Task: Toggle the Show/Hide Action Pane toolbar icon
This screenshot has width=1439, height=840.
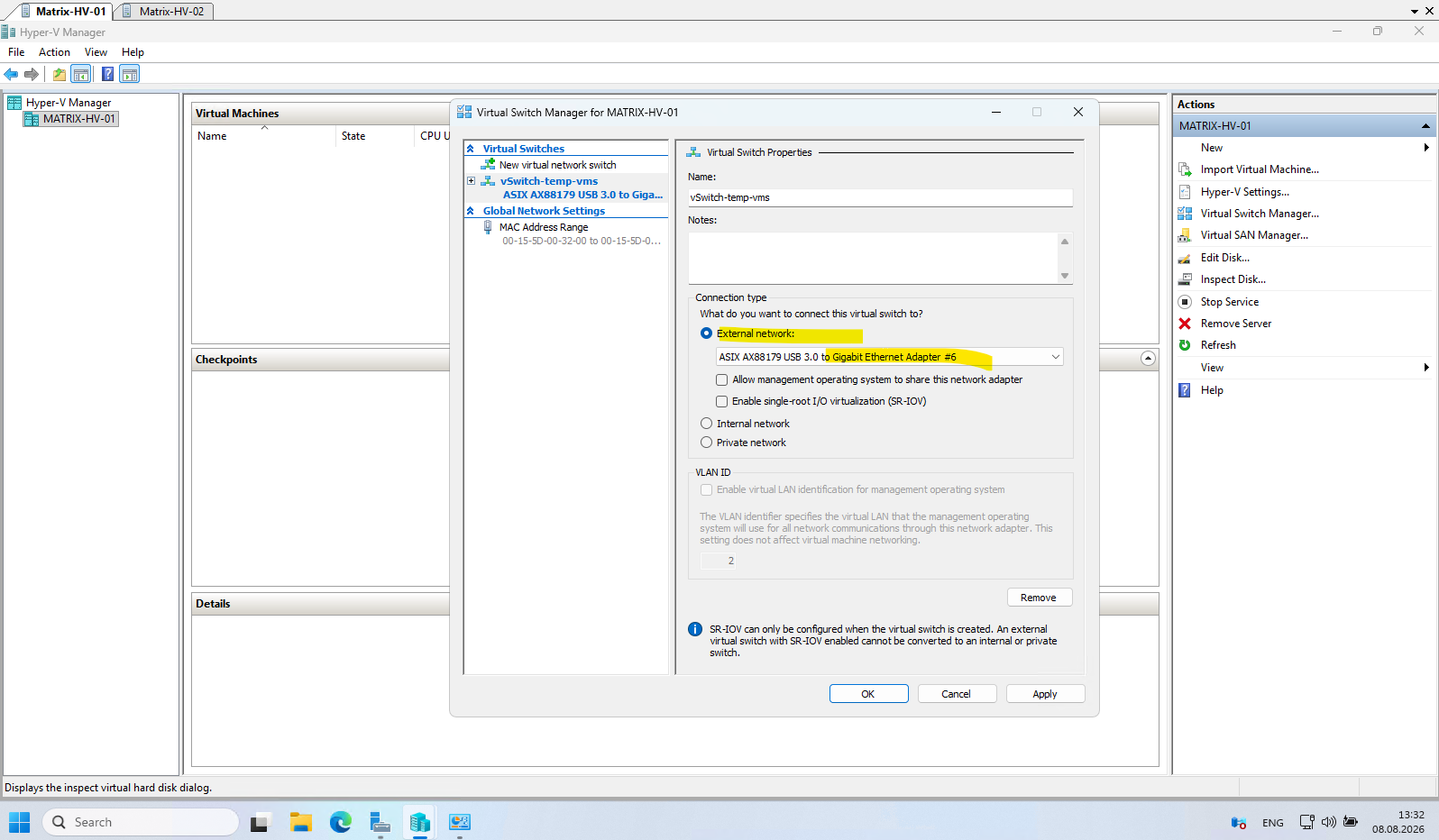Action: [130, 74]
